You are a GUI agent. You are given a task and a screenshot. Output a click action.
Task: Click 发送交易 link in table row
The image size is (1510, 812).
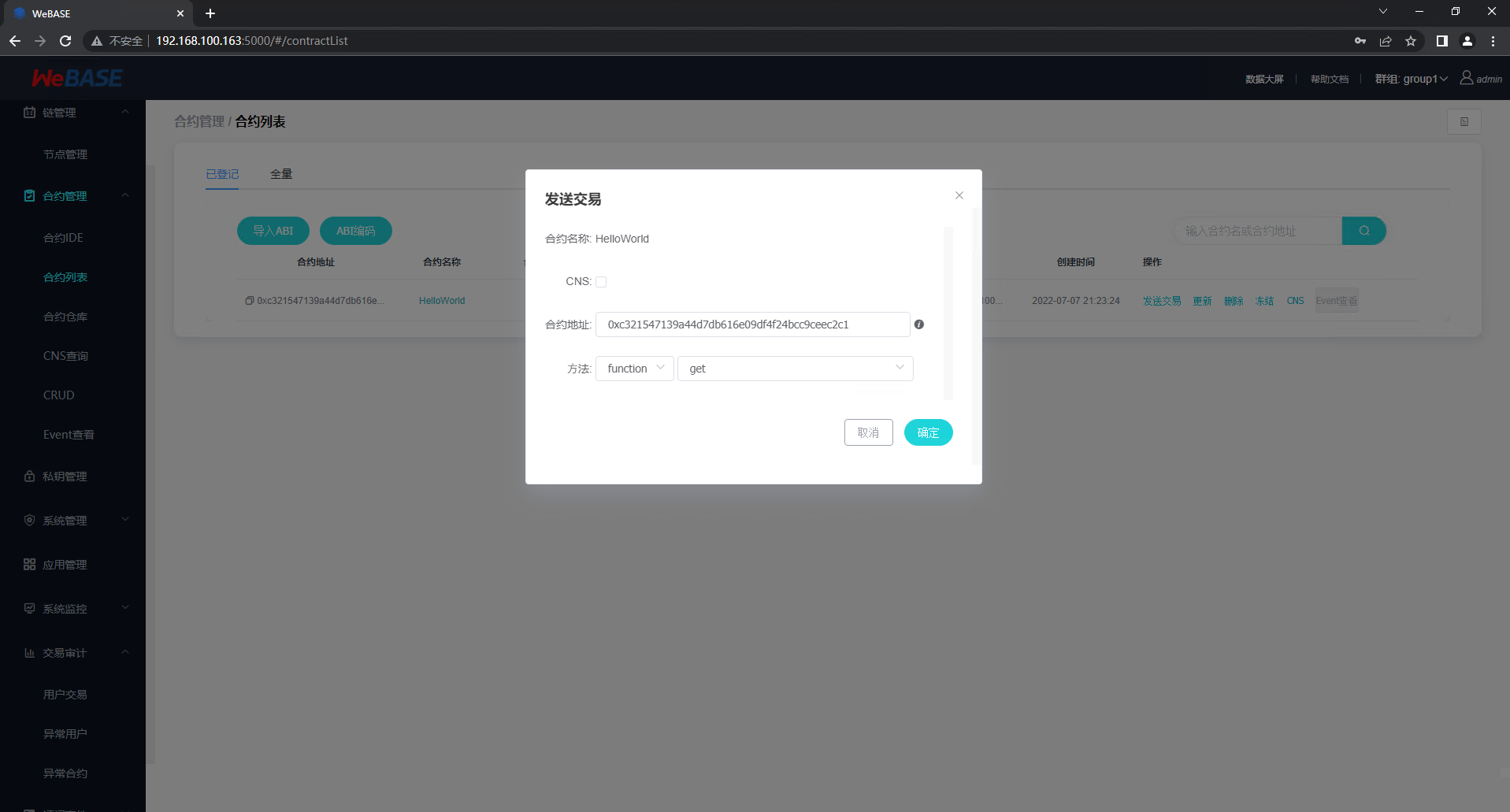1162,301
